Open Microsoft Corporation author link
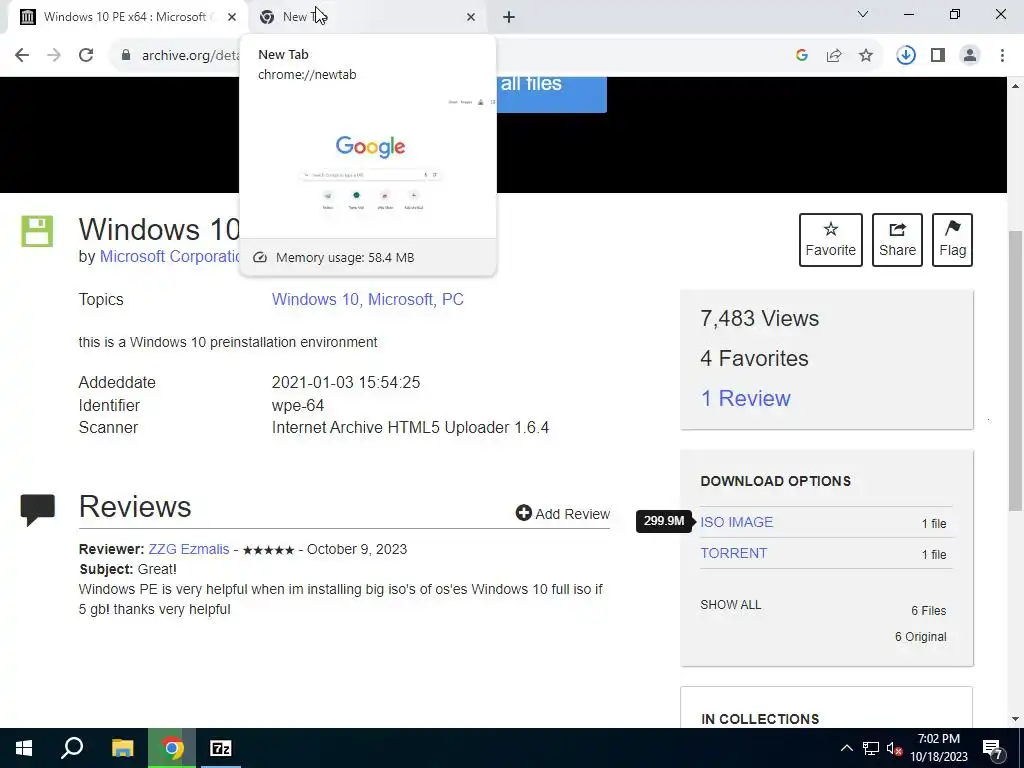 170,257
